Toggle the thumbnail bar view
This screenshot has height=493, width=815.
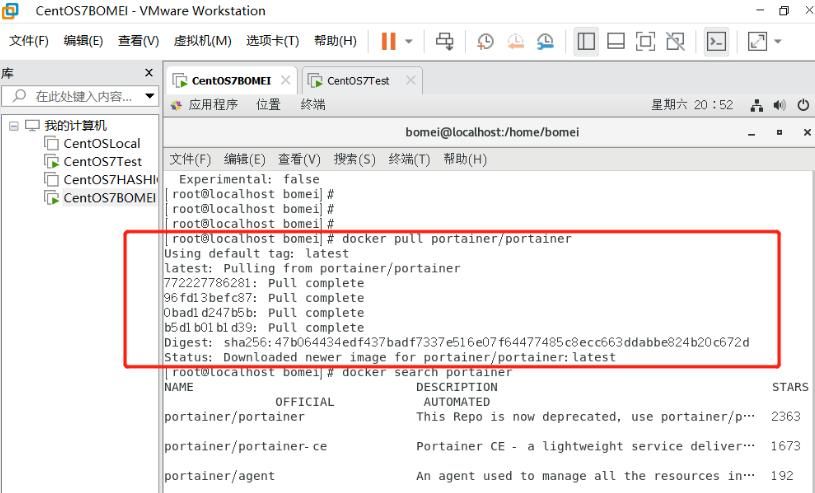tap(615, 41)
